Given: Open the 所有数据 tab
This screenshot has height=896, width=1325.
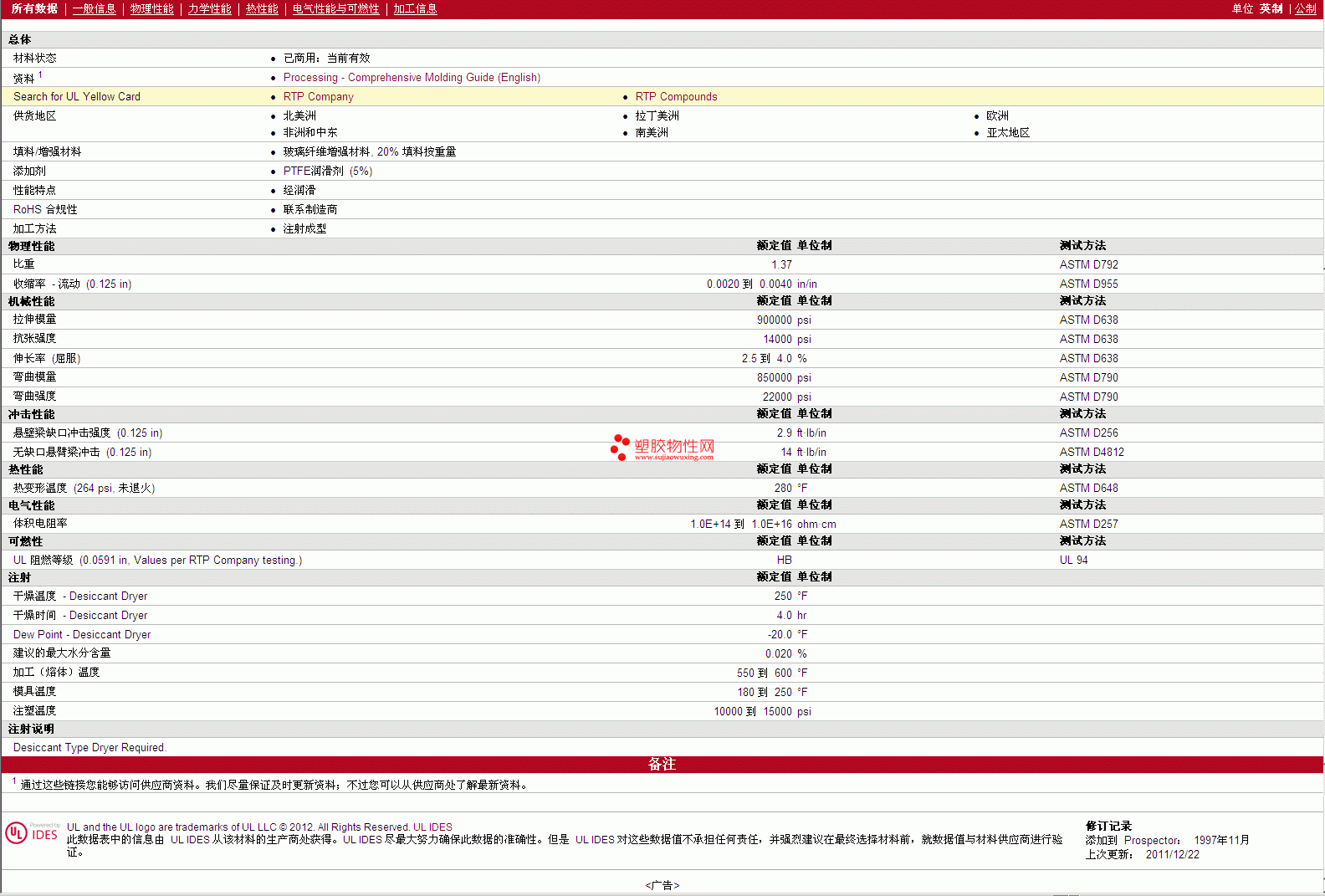Looking at the screenshot, I should (34, 8).
